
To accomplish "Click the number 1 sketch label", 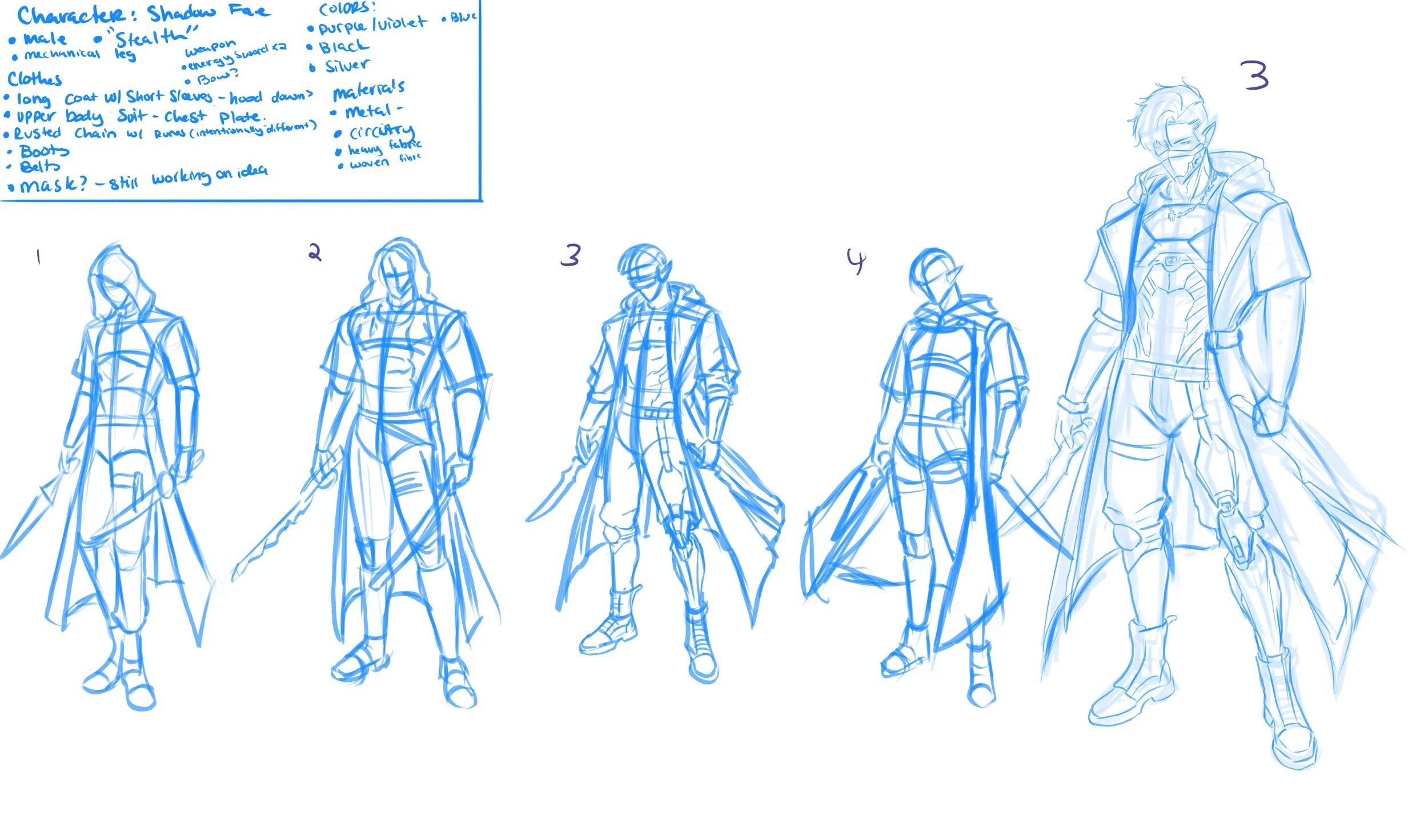I will click(38, 257).
